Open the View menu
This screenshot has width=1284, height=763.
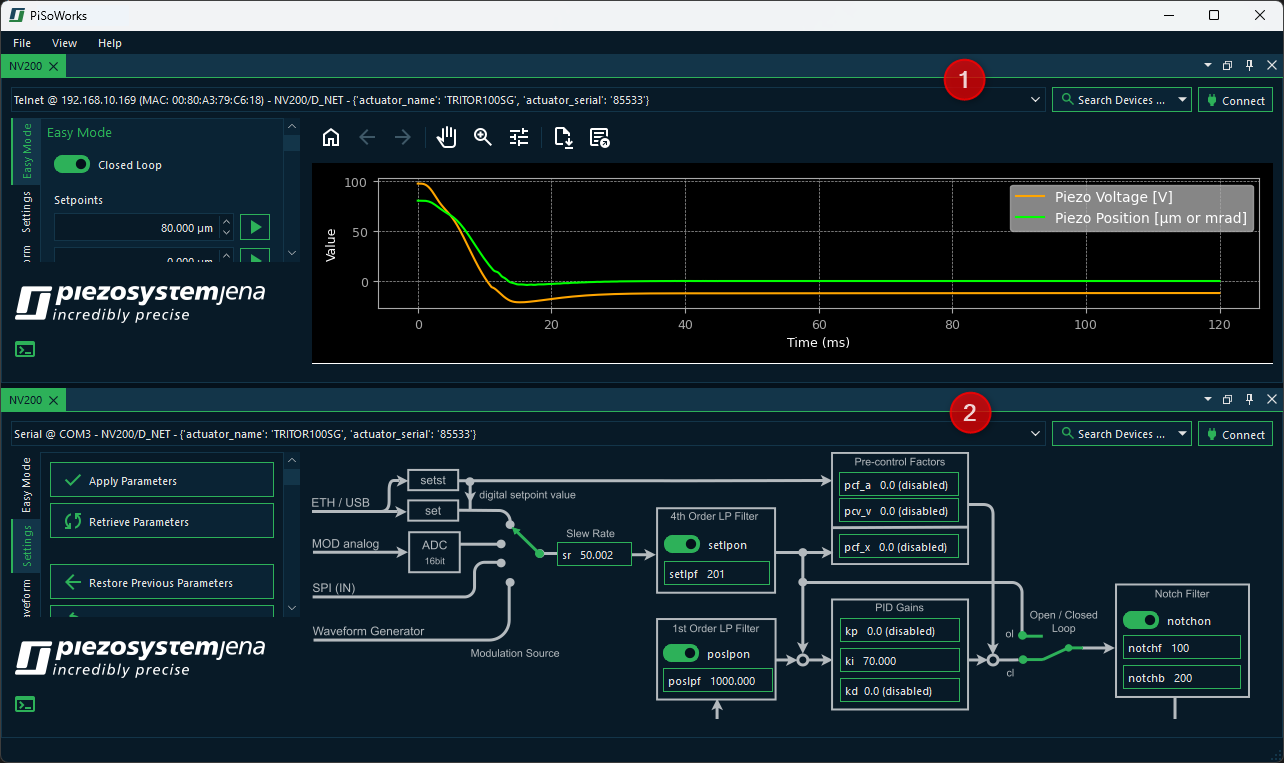(64, 43)
